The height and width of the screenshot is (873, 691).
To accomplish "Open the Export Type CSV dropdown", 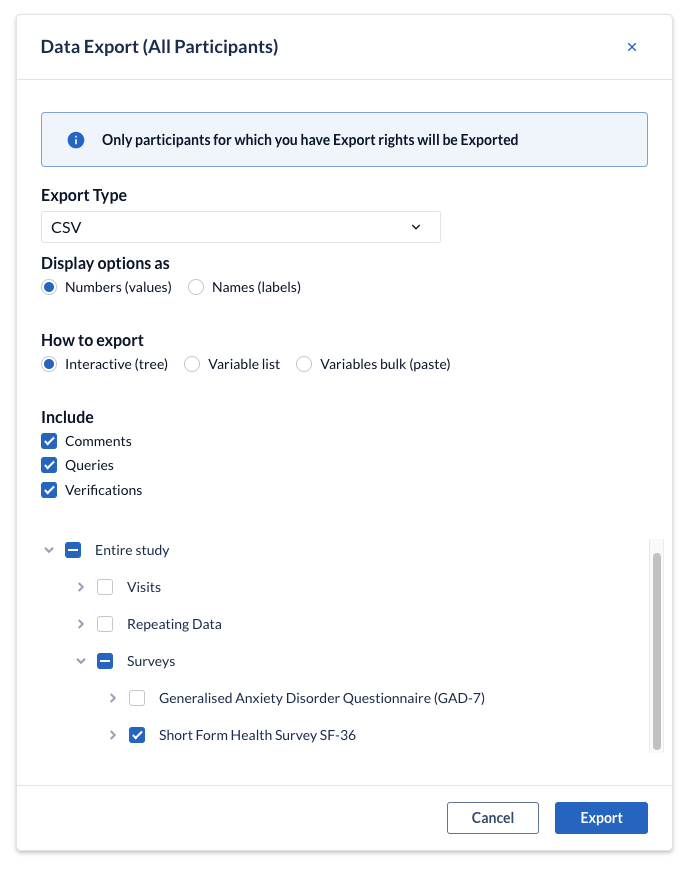I will coord(241,227).
